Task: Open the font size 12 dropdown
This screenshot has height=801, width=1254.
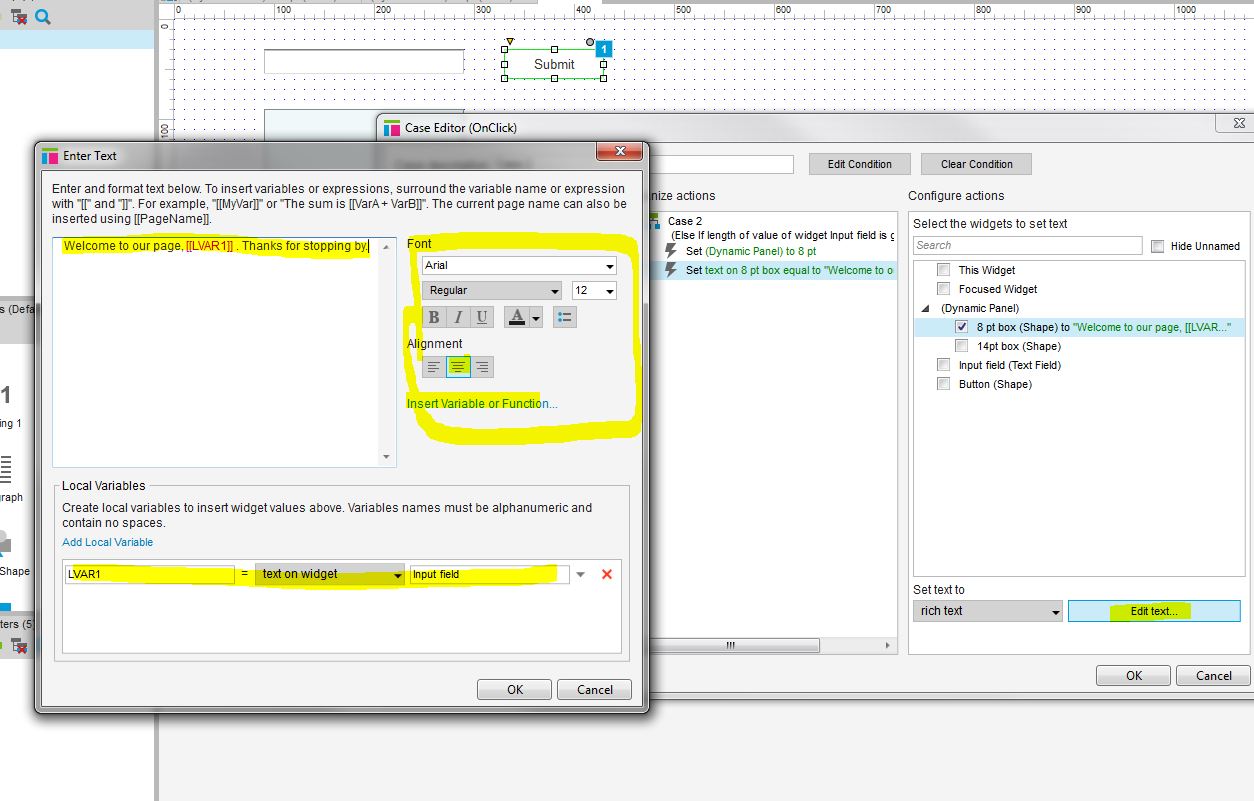Action: [594, 290]
